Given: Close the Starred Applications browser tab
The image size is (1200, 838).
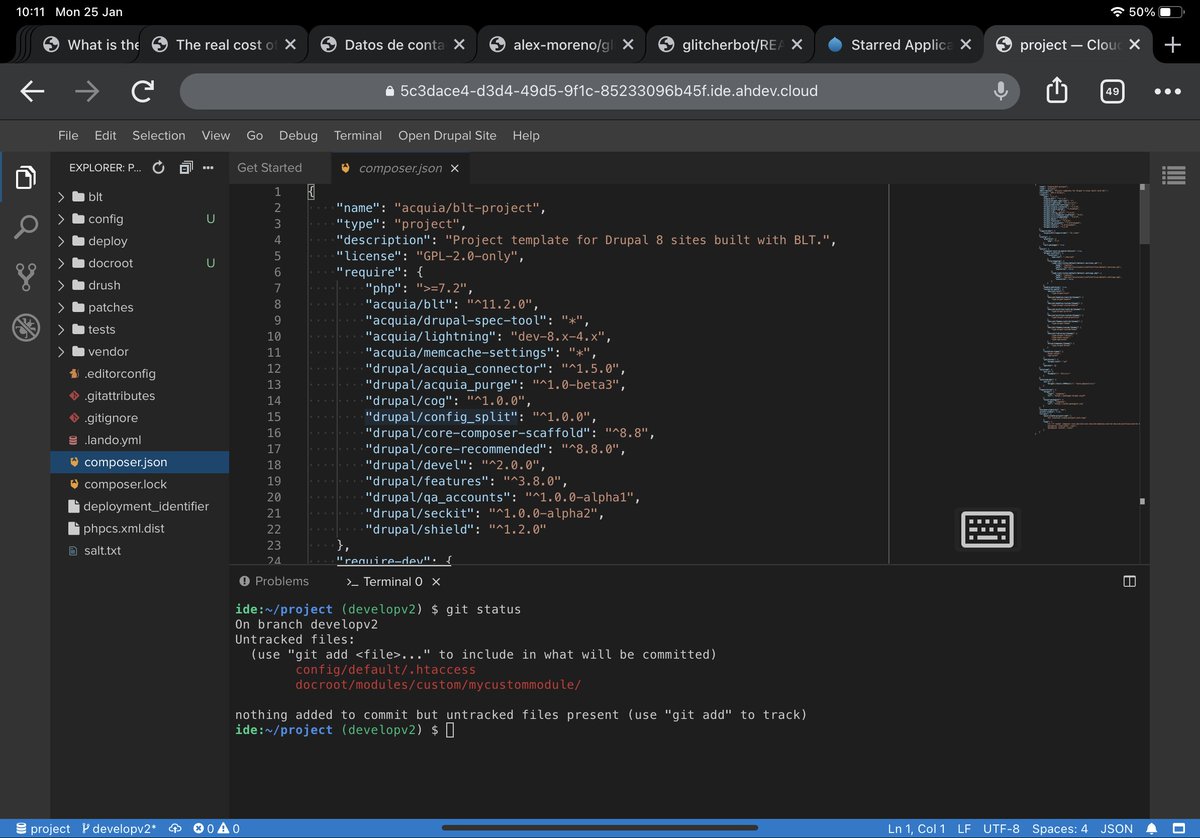Looking at the screenshot, I should coord(965,44).
